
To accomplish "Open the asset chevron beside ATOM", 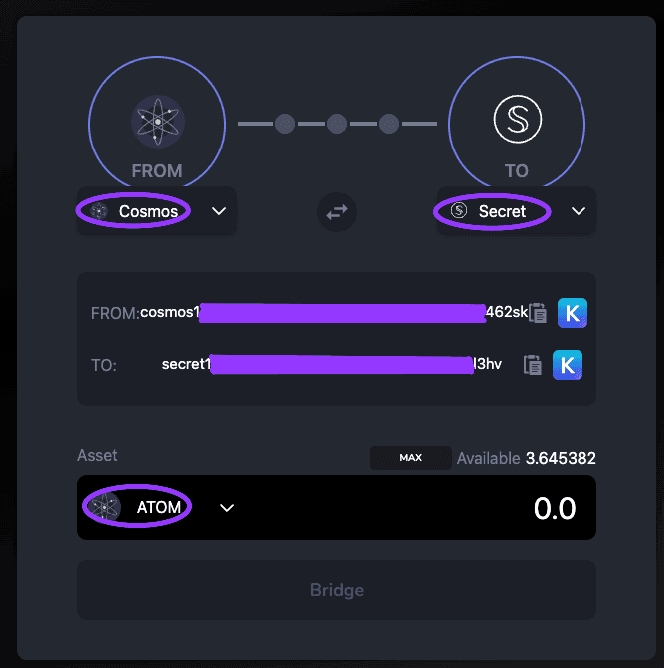I will click(x=227, y=507).
